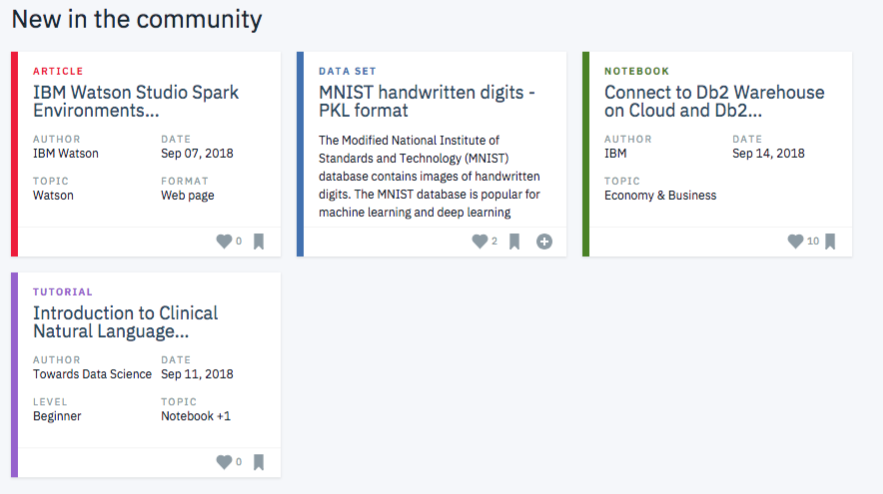Open Connect to Db2 Warehouse on Cloud title
Image resolution: width=883 pixels, height=494 pixels.
(714, 101)
